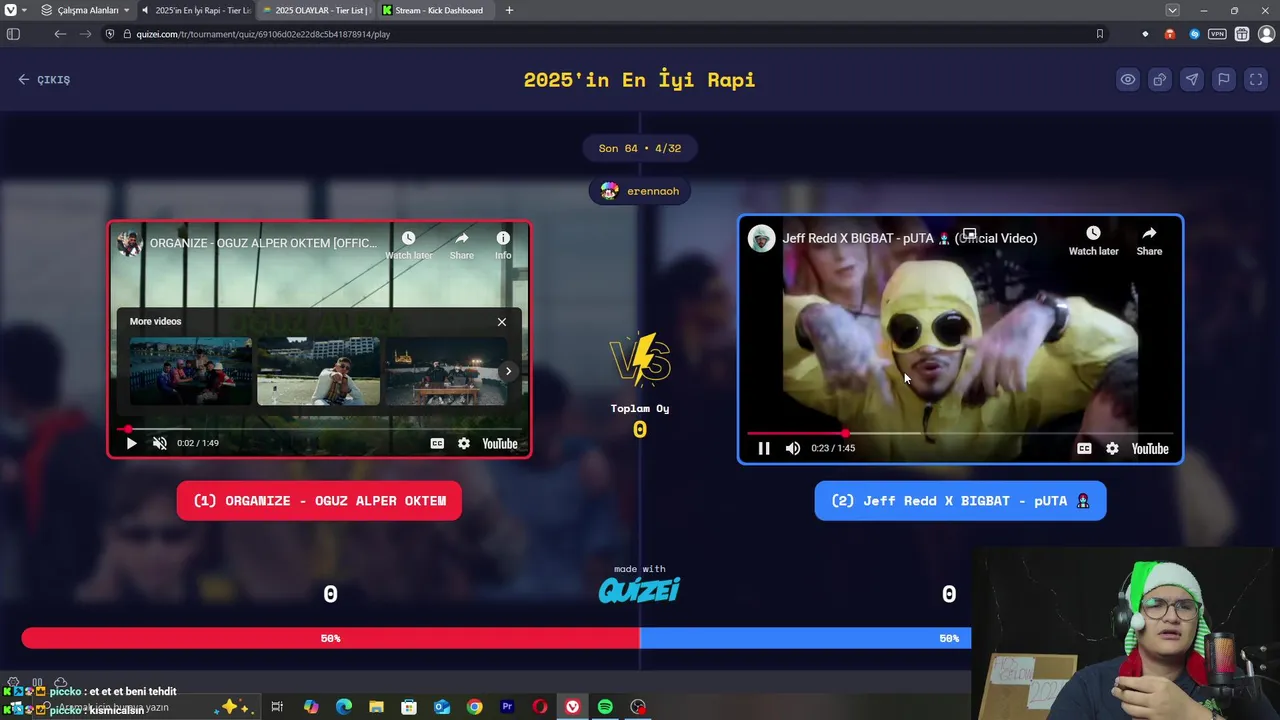Open YouTube logo link on Jeff Redd video
Image resolution: width=1280 pixels, height=720 pixels.
[x=1150, y=448]
